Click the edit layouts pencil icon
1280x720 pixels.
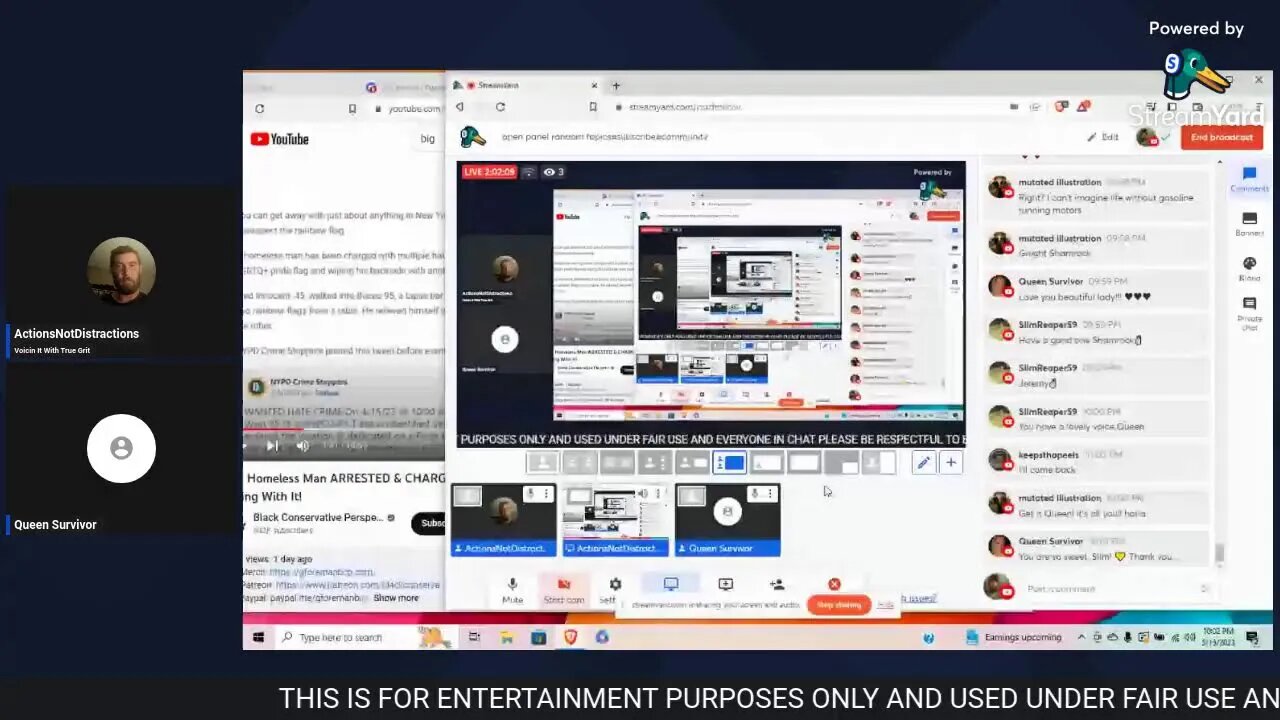coord(923,462)
